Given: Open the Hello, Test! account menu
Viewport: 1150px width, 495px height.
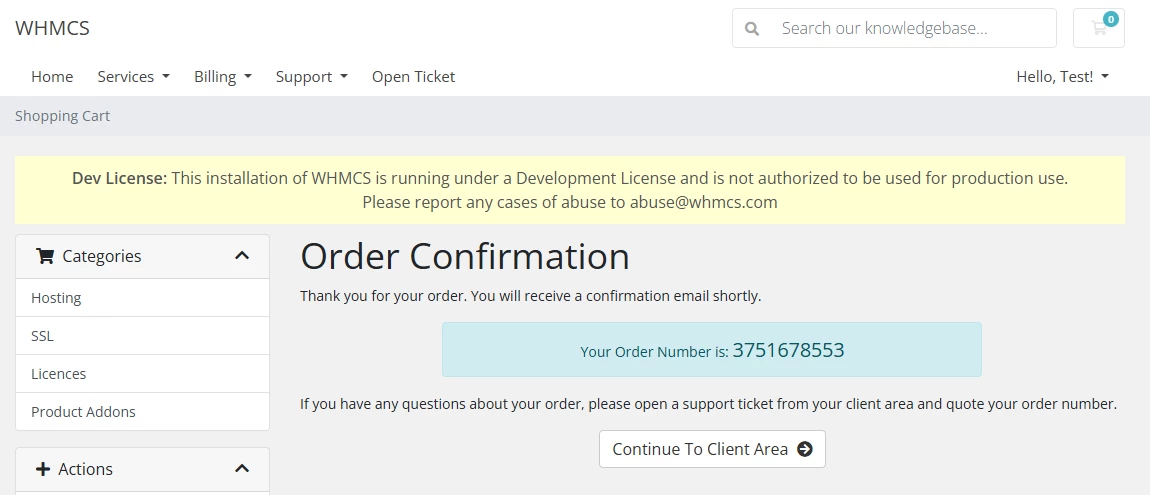Looking at the screenshot, I should click(x=1062, y=77).
